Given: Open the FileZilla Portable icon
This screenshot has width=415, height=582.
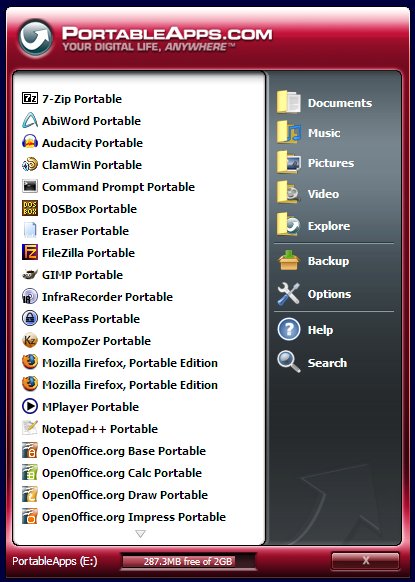Looking at the screenshot, I should click(x=30, y=252).
